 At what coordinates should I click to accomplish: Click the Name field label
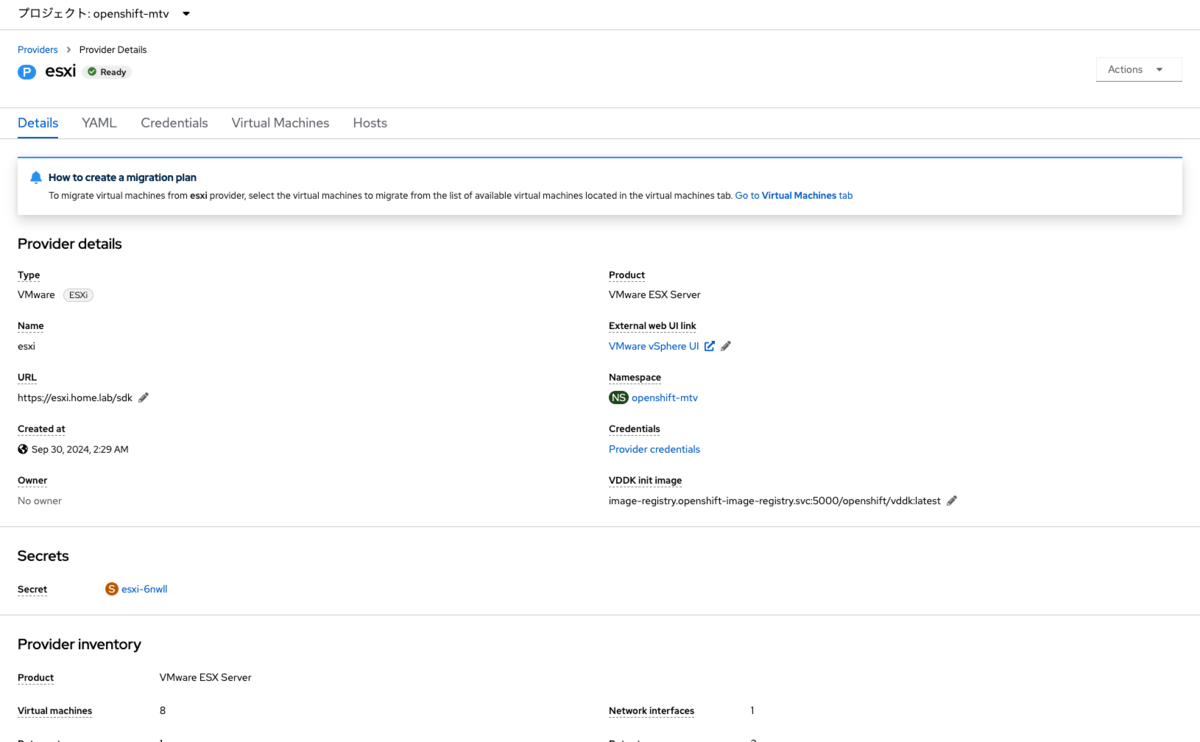[x=31, y=326]
